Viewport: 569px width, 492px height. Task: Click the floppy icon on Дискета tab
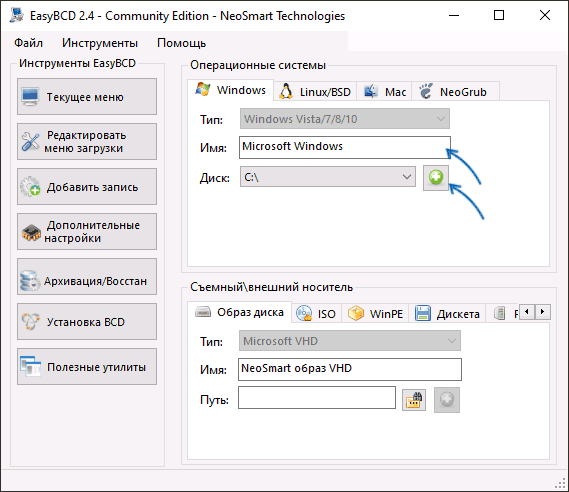(x=423, y=313)
